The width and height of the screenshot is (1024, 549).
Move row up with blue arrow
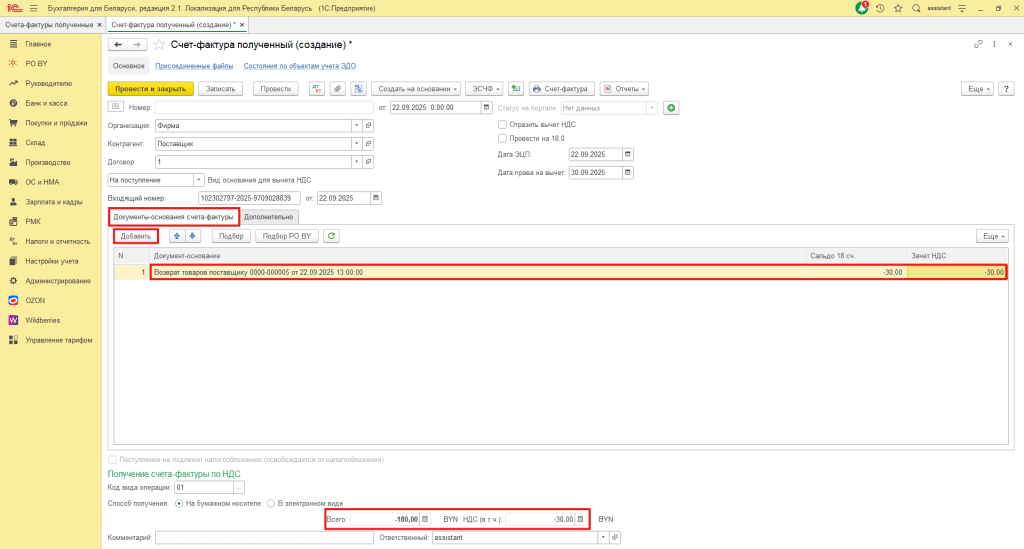(x=178, y=236)
